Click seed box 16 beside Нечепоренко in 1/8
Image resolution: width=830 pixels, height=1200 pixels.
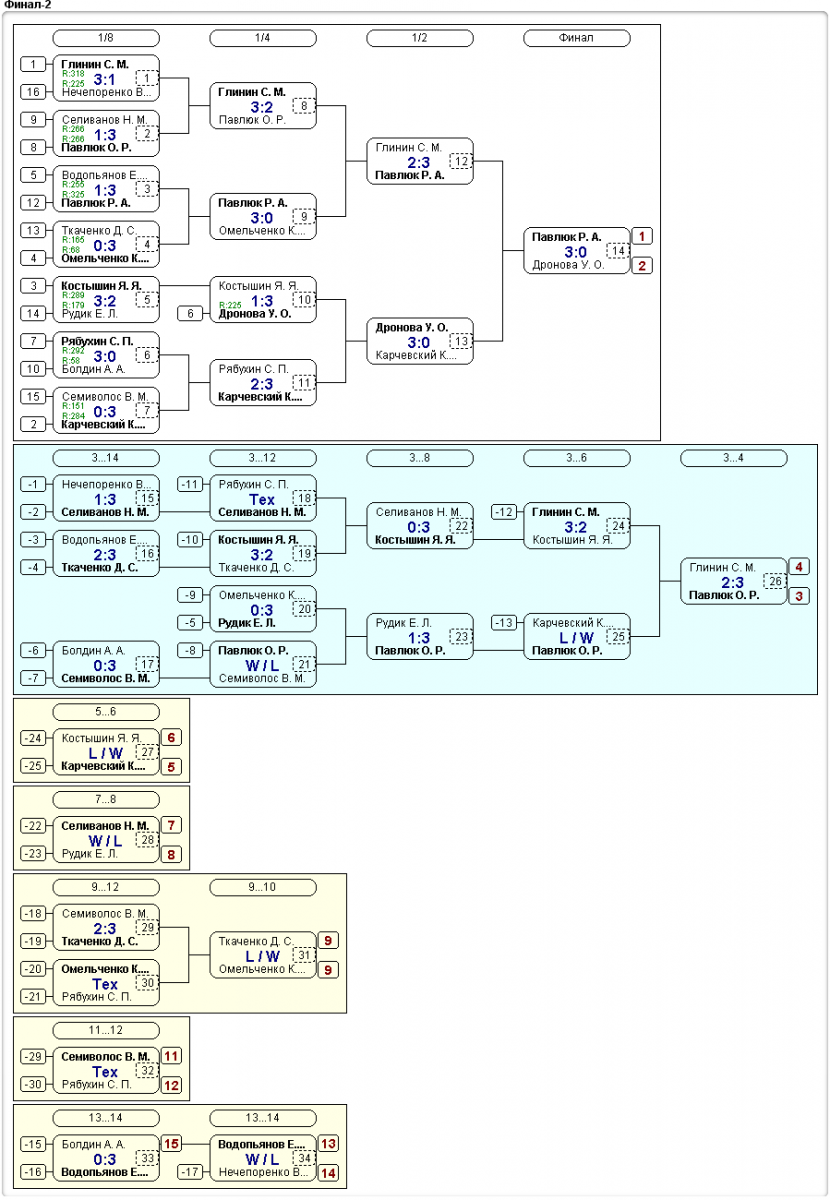pos(35,92)
